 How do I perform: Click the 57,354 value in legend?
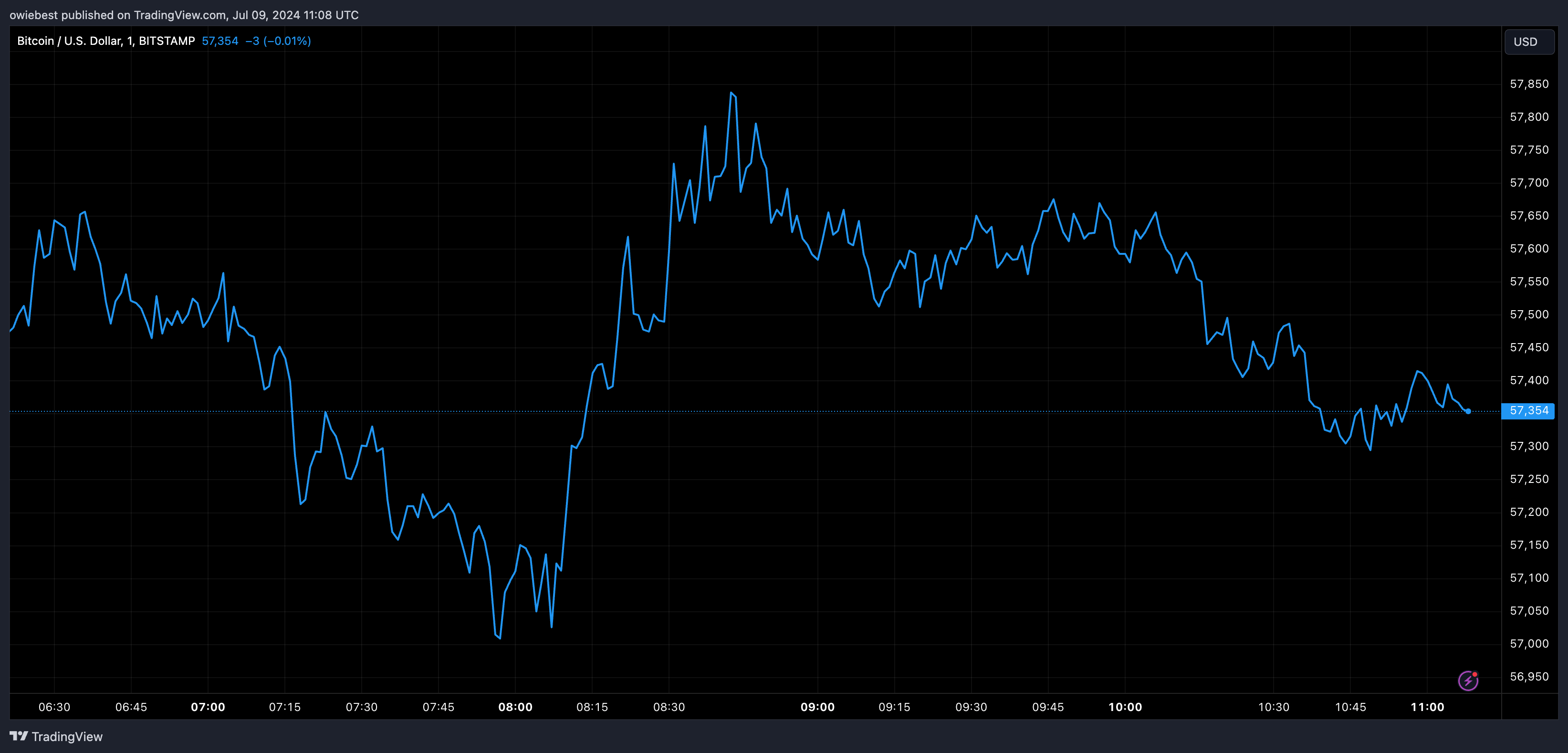pyautogui.click(x=220, y=41)
